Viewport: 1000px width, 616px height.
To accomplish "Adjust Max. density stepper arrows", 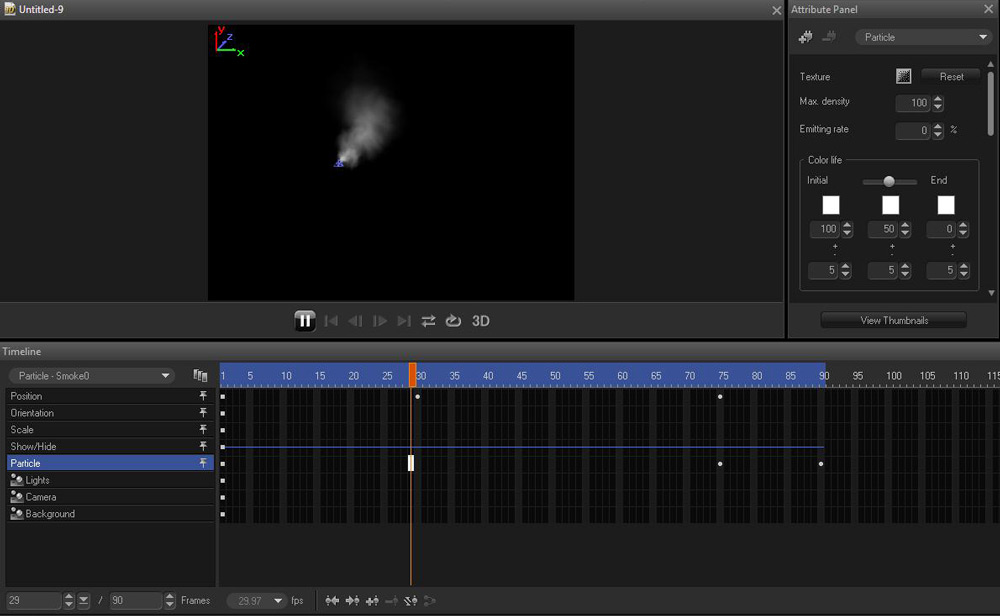I will 938,103.
